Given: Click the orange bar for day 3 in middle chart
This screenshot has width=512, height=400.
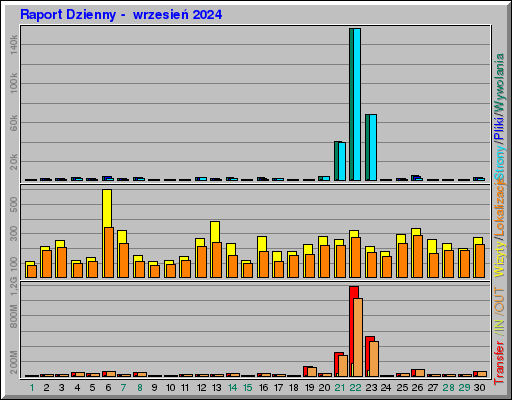Looking at the screenshot, I should pos(62,262).
